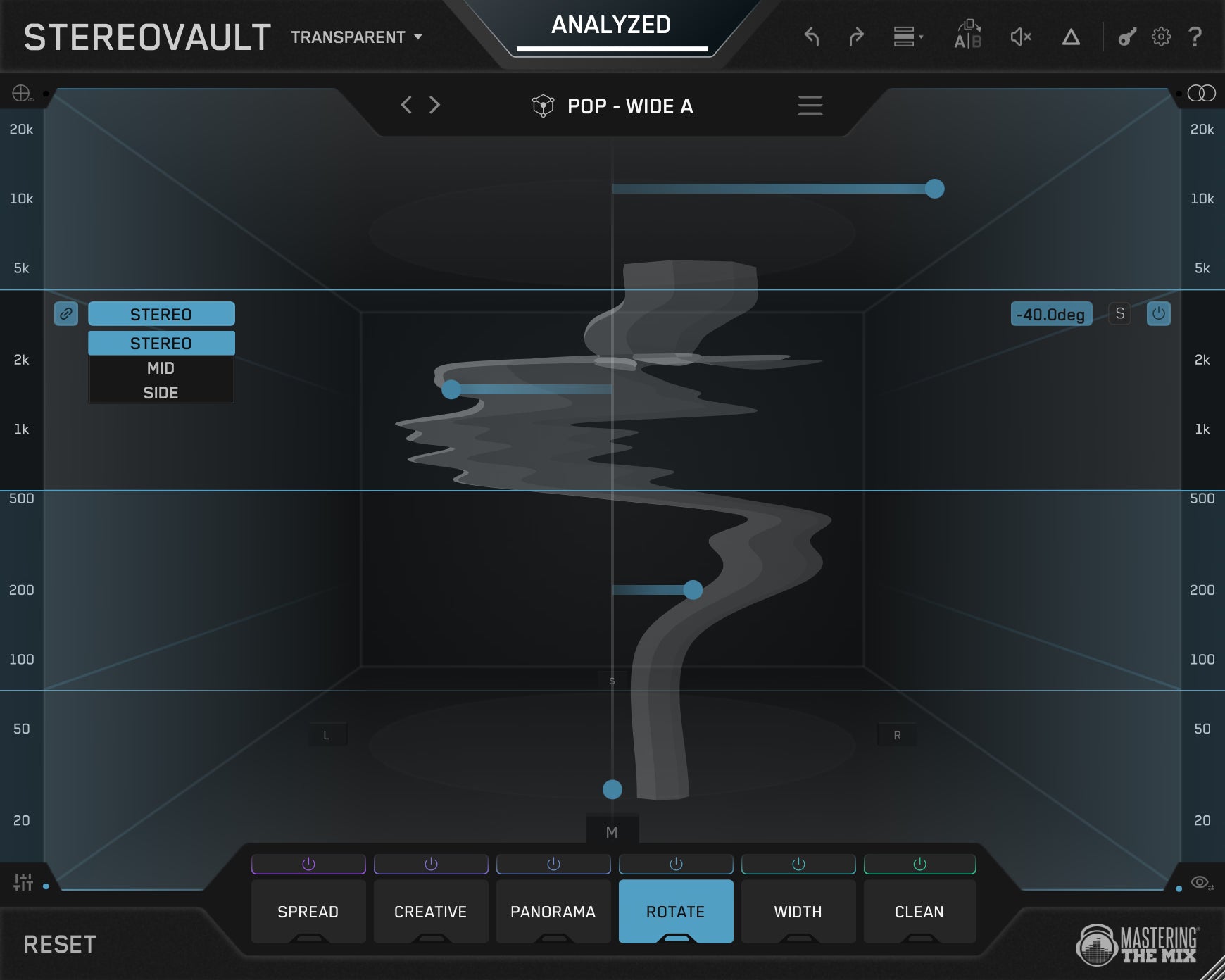Toggle SPREAD module power button
Viewport: 1225px width, 980px height.
pos(308,864)
